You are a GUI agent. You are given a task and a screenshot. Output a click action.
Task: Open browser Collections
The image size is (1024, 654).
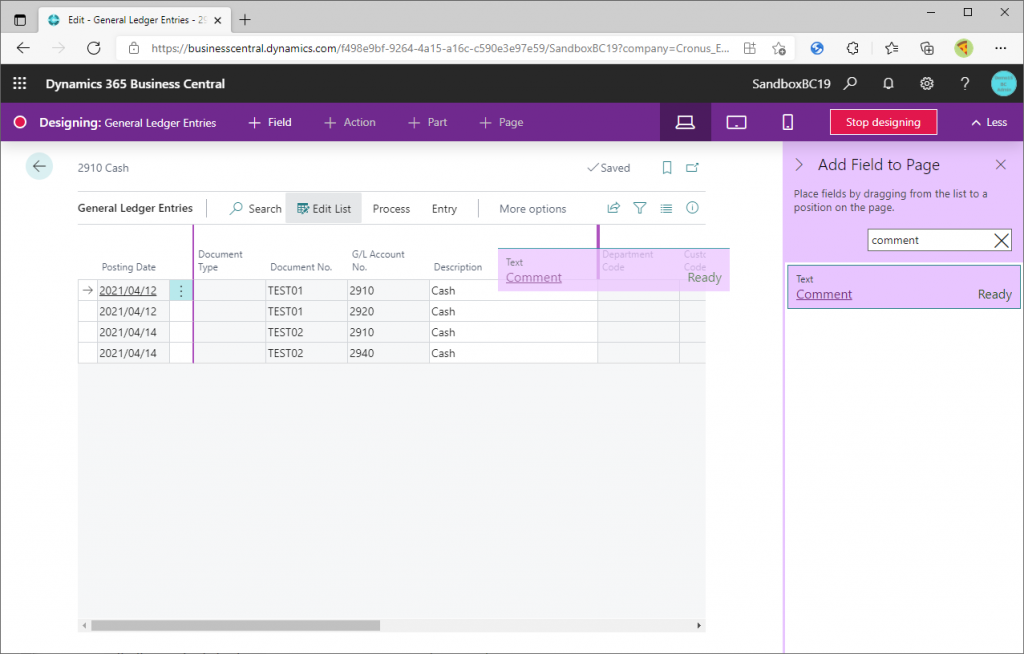[927, 48]
